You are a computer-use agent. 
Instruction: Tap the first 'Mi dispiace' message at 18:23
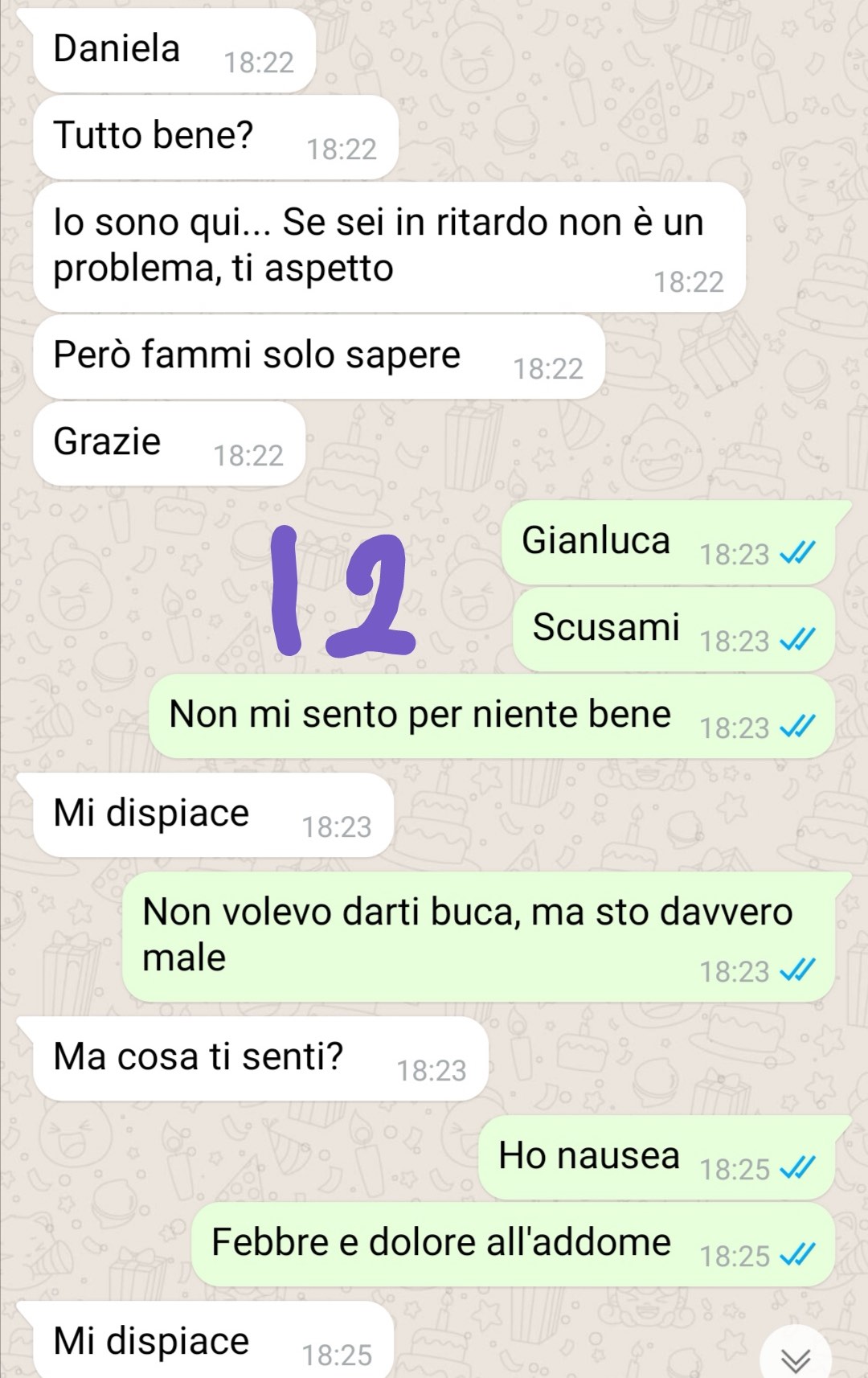213,815
